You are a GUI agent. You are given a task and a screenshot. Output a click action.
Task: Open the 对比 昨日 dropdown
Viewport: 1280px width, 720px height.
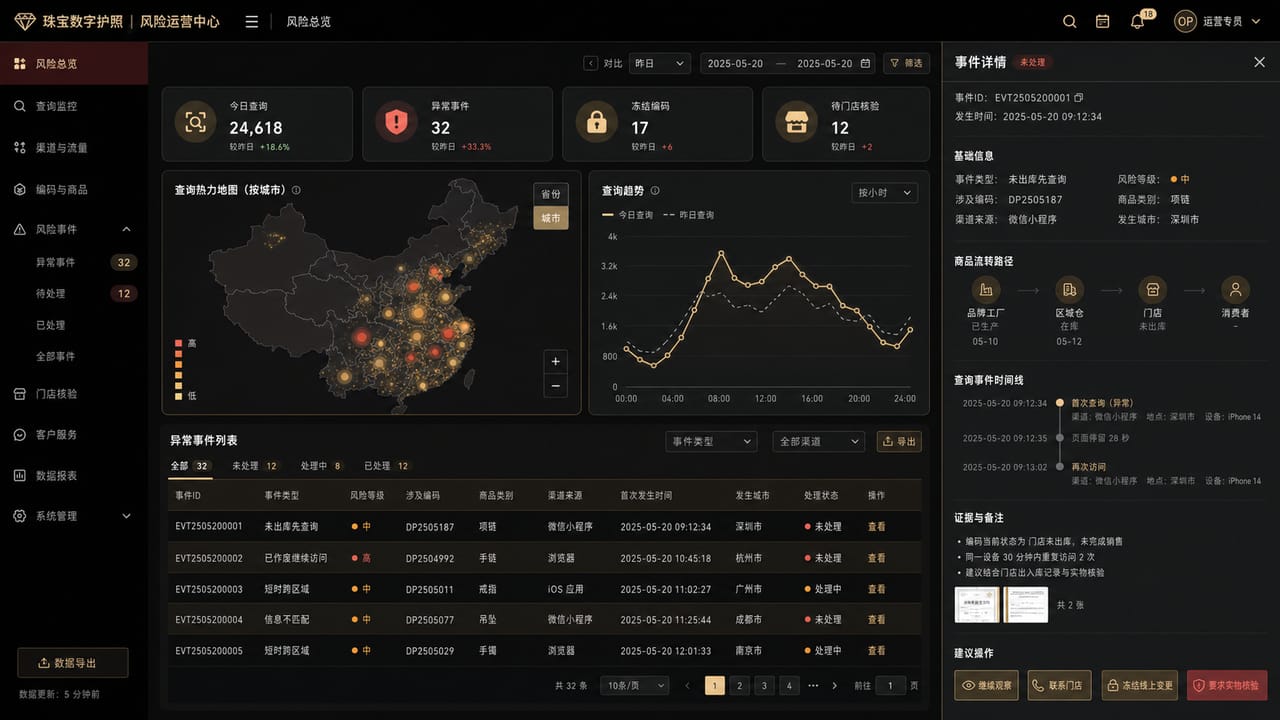pyautogui.click(x=660, y=63)
